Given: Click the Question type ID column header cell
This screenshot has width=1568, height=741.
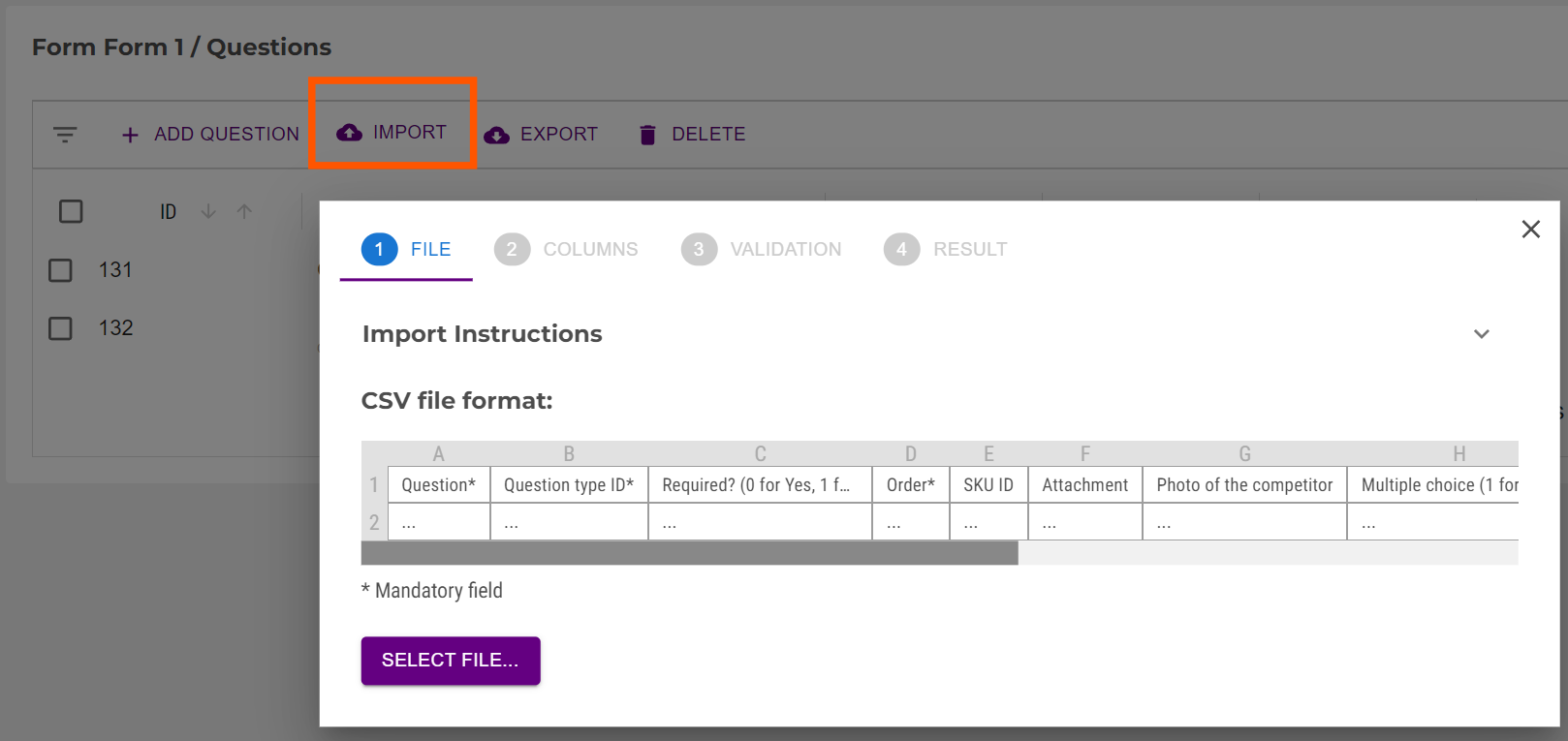Looking at the screenshot, I should click(569, 485).
